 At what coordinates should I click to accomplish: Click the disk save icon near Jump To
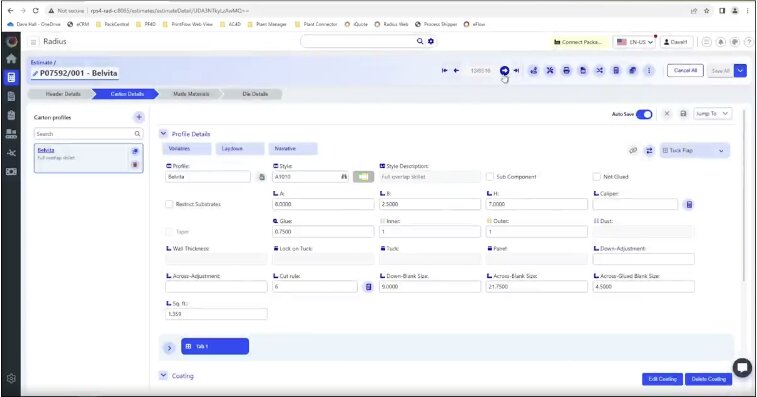(x=683, y=113)
